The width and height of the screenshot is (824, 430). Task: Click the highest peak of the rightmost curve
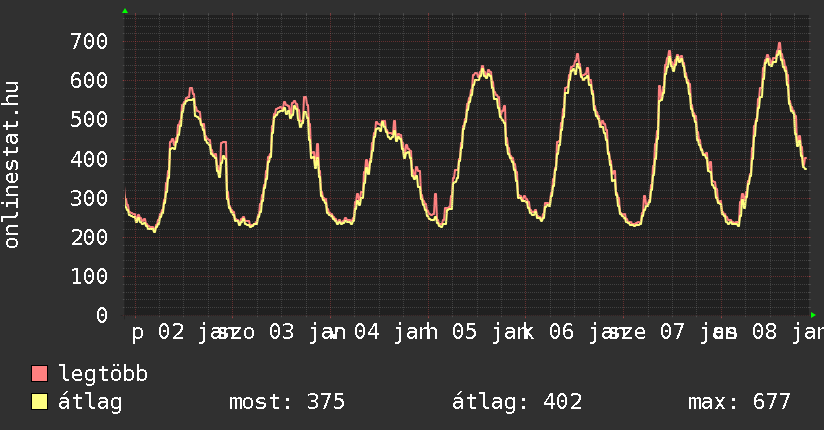coord(779,44)
